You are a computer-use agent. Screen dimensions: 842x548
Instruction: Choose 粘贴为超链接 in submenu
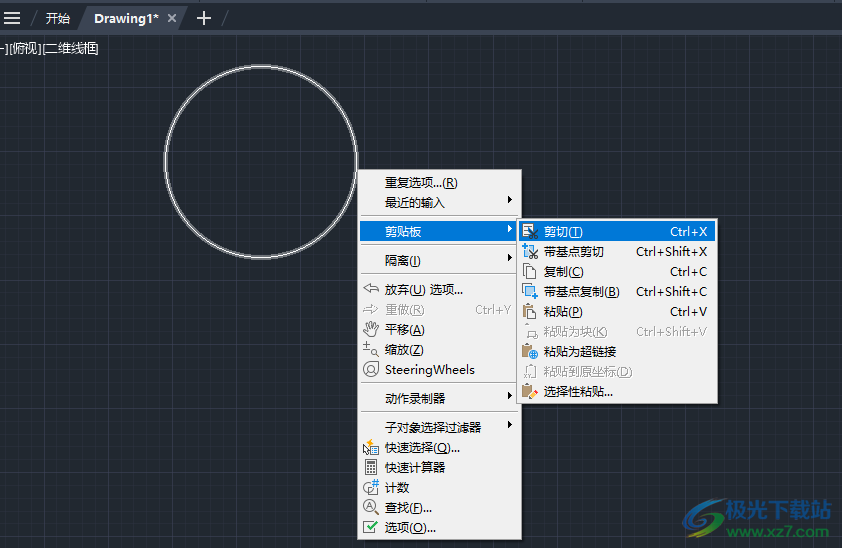coord(617,352)
